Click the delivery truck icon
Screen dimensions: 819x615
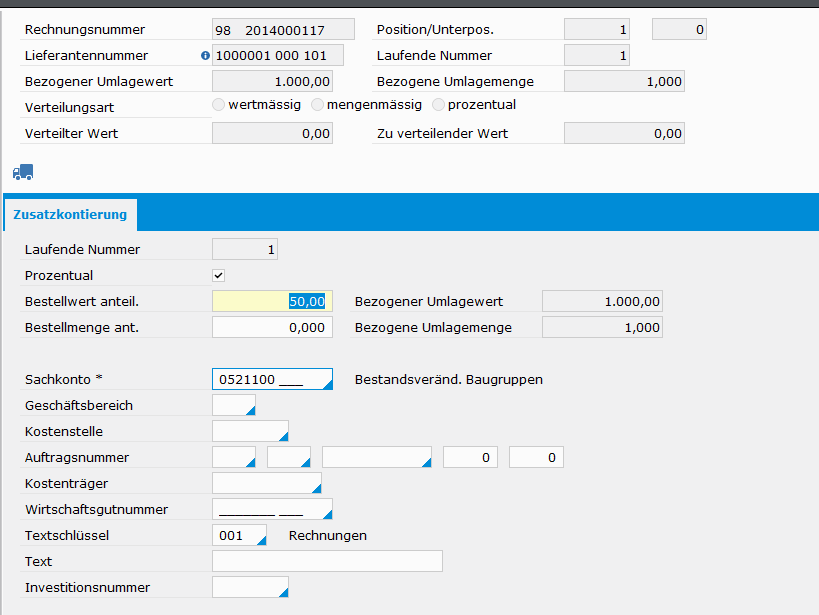[x=23, y=172]
